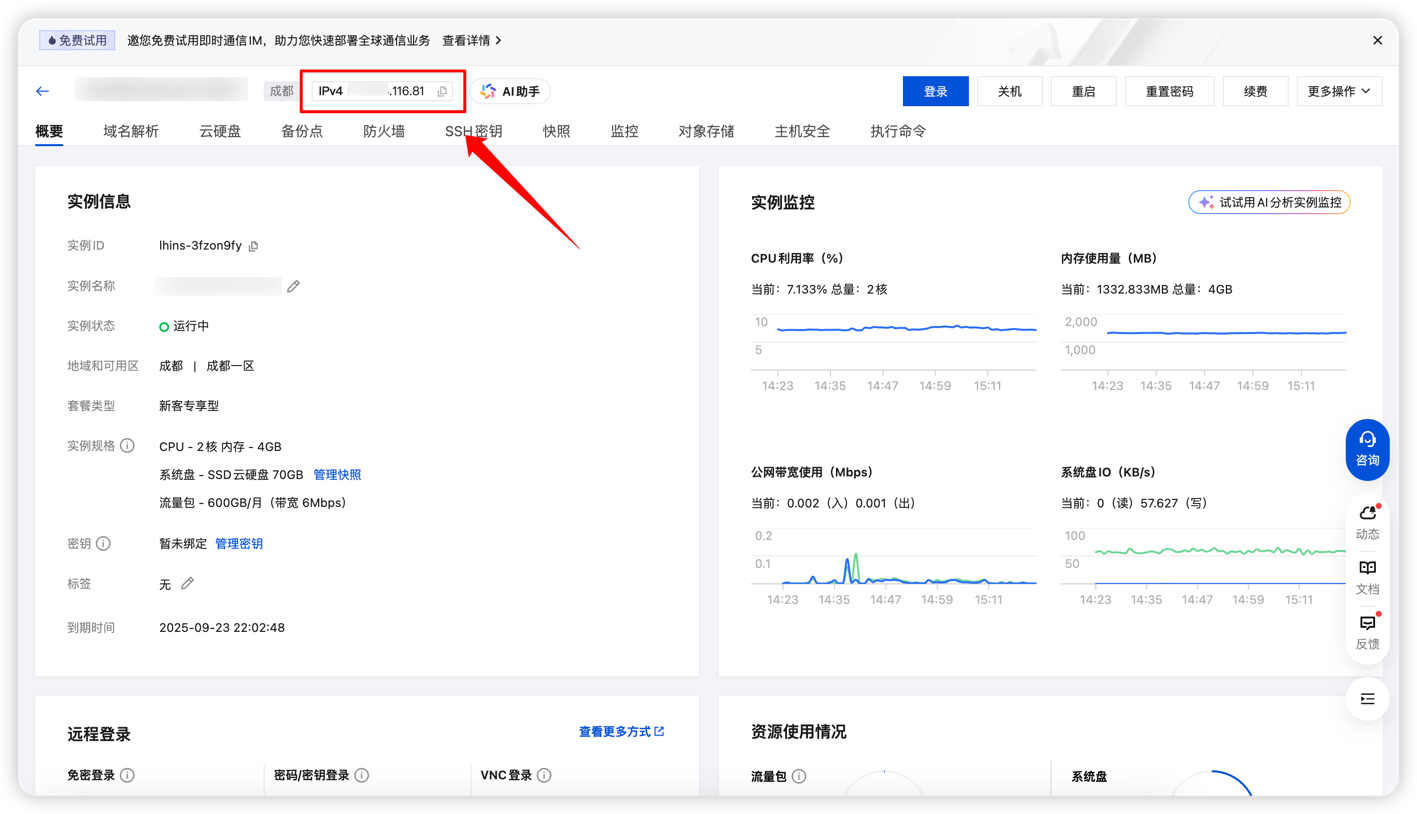Viewport: 1417px width, 814px height.
Task: Open the 管理快照 link
Action: (337, 475)
